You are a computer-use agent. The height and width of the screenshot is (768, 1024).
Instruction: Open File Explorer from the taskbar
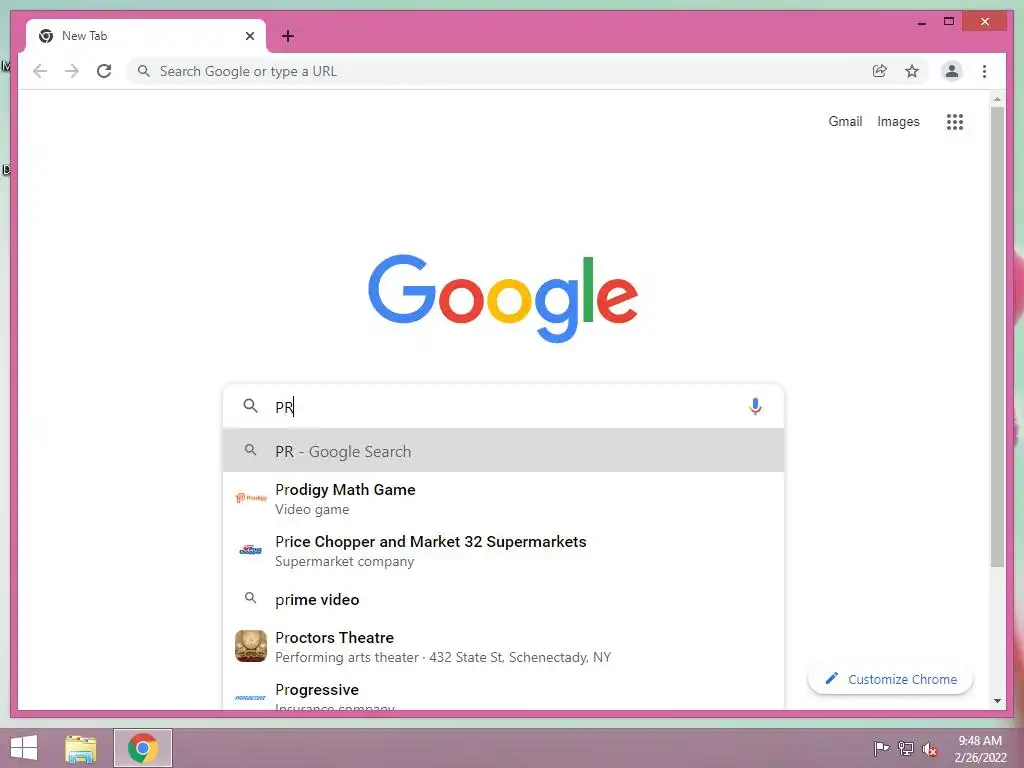pyautogui.click(x=81, y=748)
